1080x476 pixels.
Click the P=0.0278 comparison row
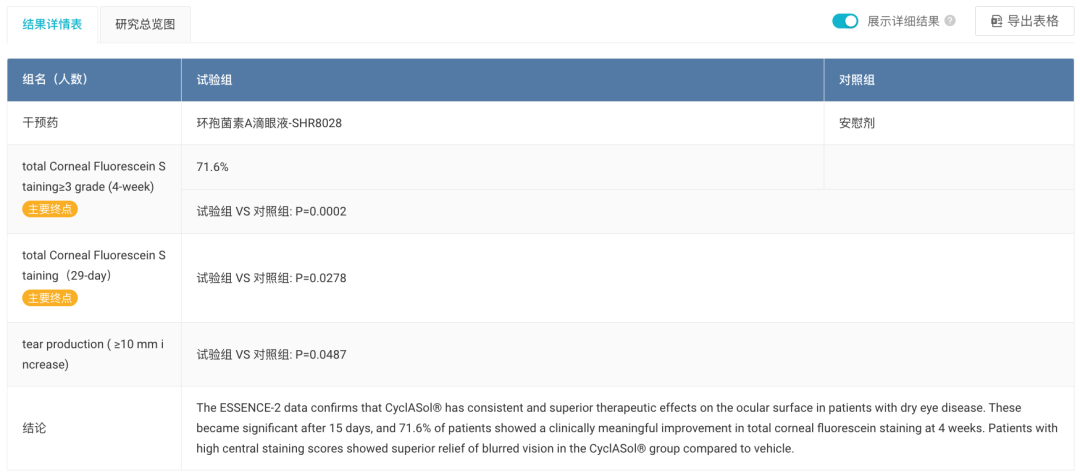tap(627, 278)
